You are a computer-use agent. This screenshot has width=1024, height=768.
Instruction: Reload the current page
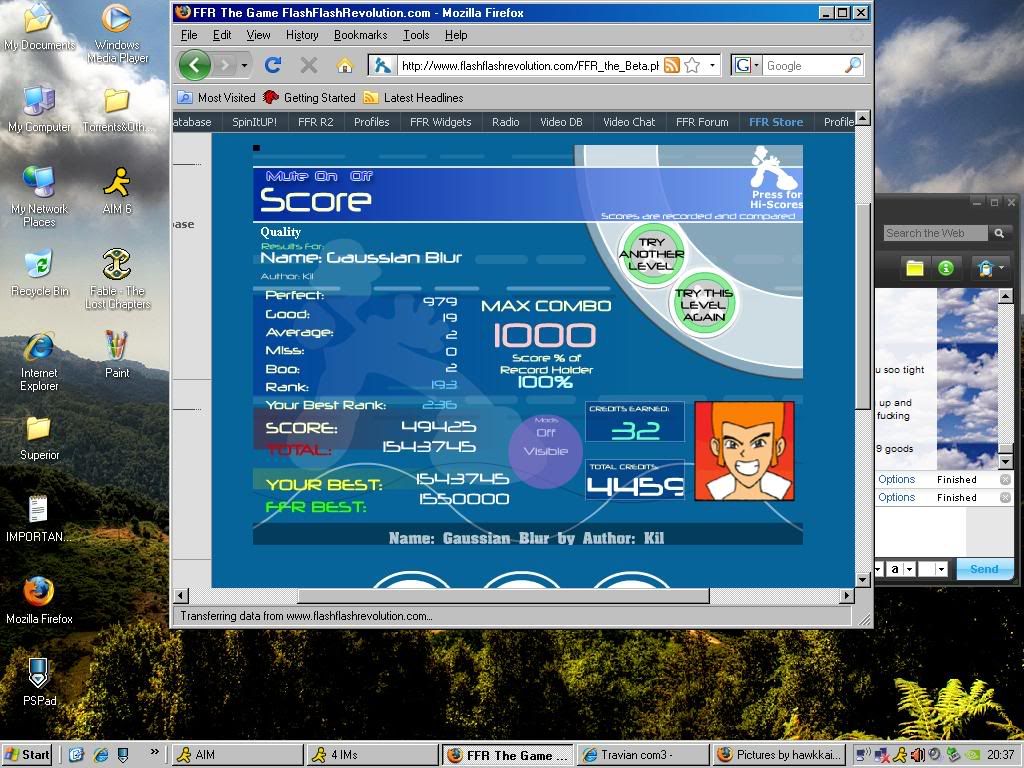coord(272,66)
